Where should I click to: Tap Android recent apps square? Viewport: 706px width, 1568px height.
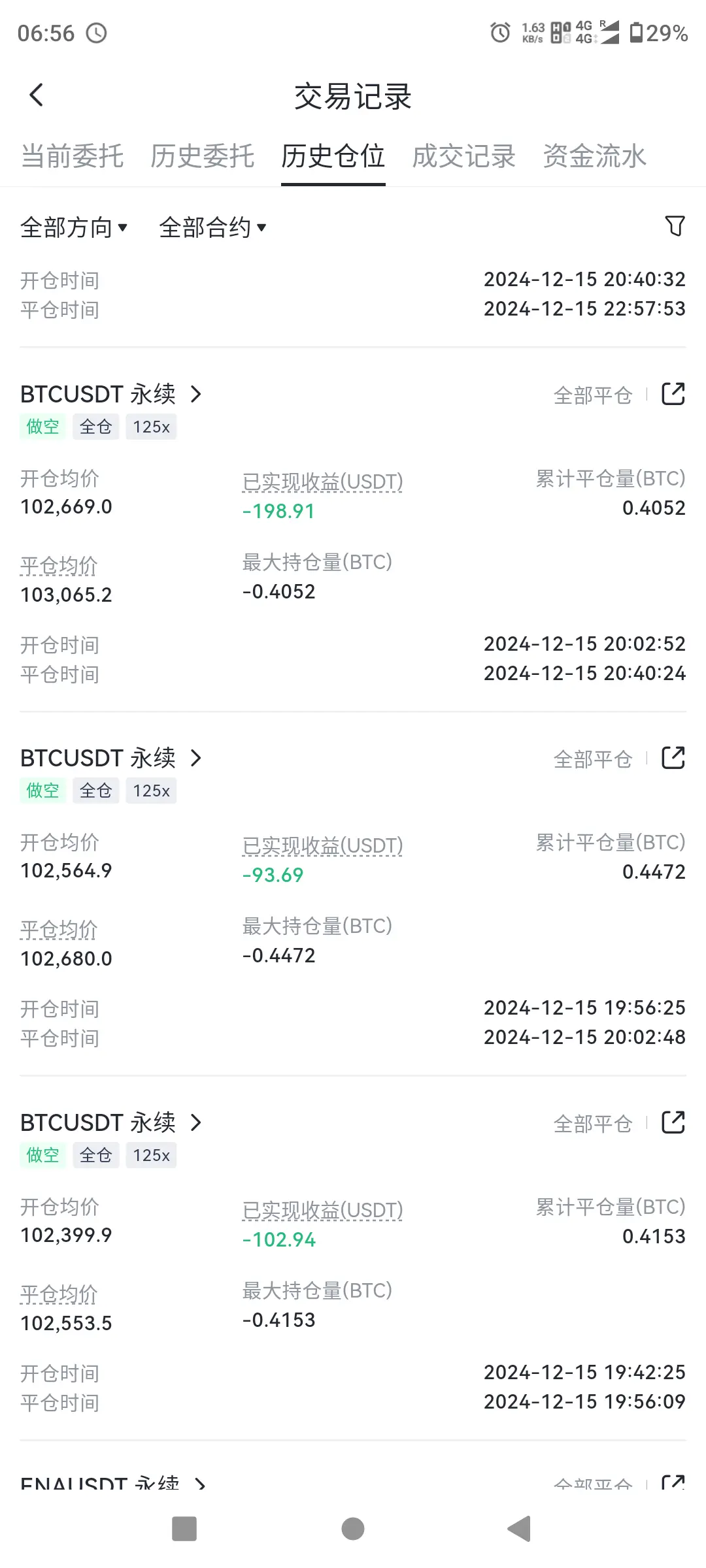pos(184,1529)
